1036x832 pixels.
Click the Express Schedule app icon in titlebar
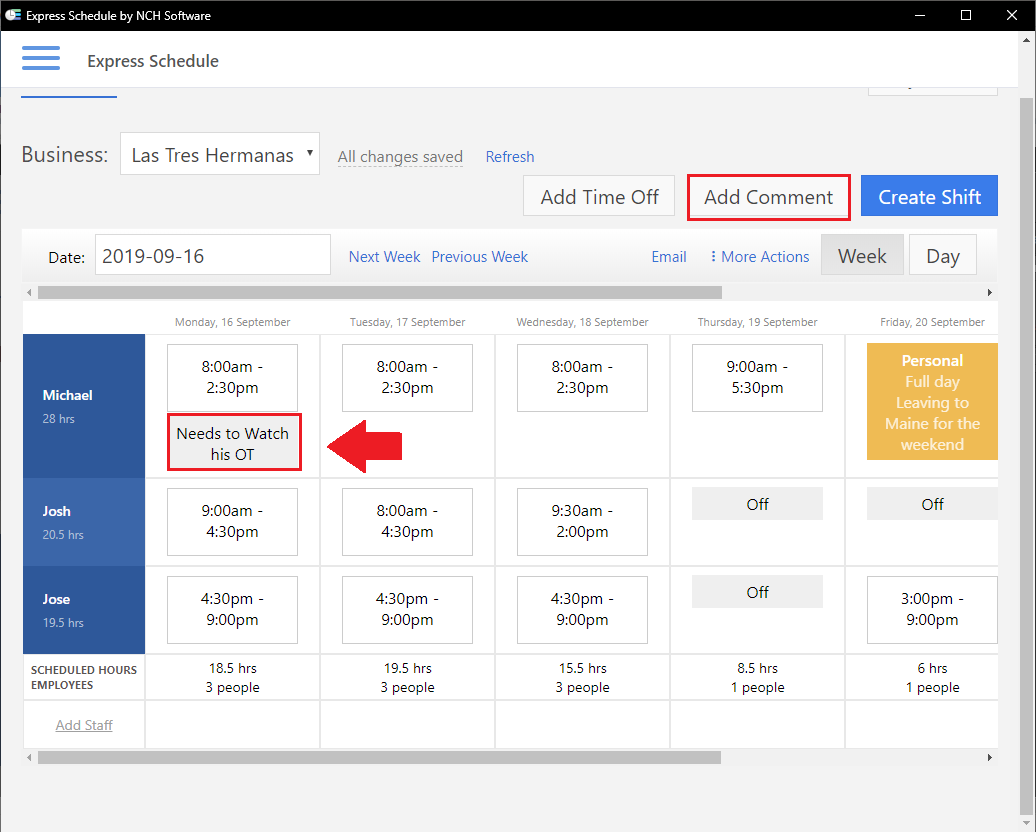pyautogui.click(x=14, y=14)
